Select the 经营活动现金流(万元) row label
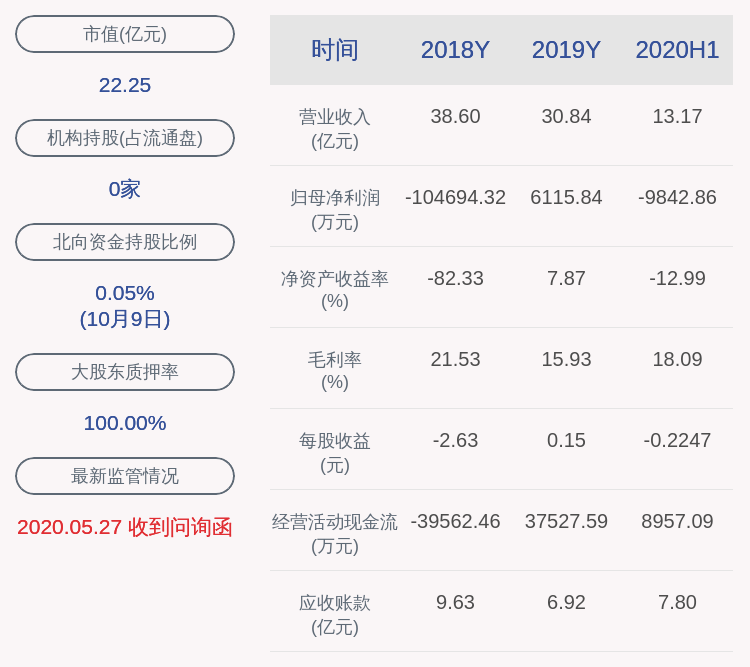Viewport: 750px width, 667px height. click(x=334, y=534)
